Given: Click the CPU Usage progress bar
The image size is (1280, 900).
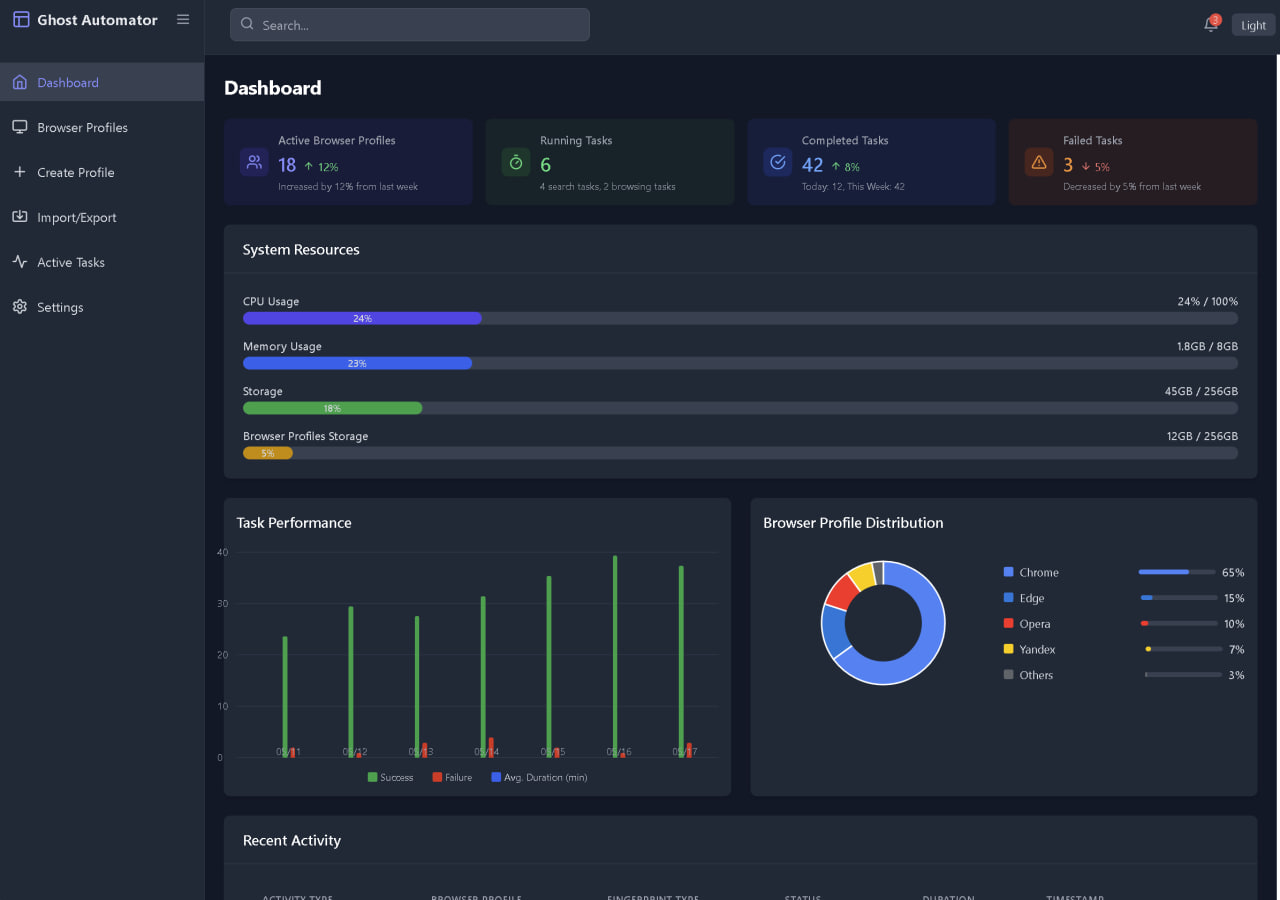Looking at the screenshot, I should (740, 318).
